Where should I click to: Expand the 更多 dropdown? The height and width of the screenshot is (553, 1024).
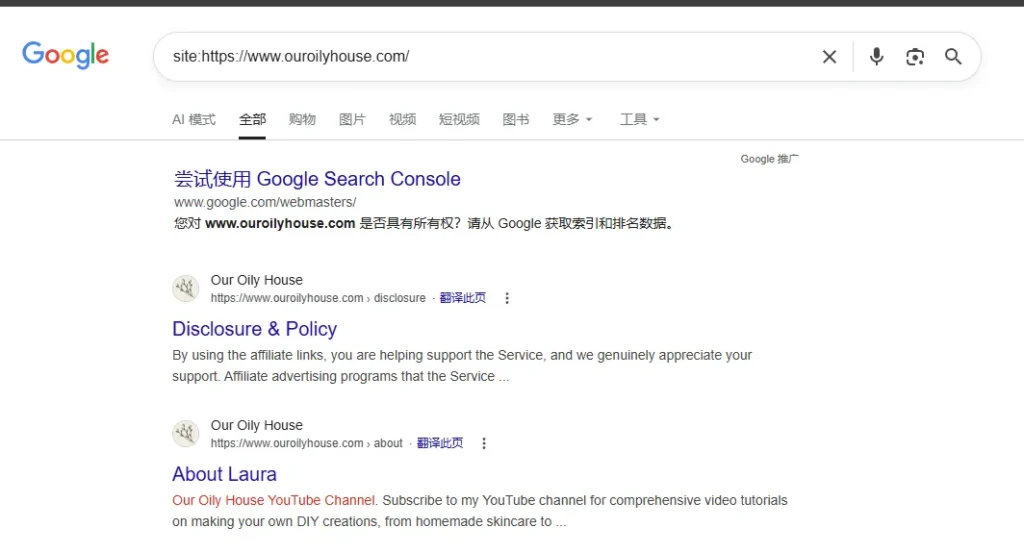[572, 119]
